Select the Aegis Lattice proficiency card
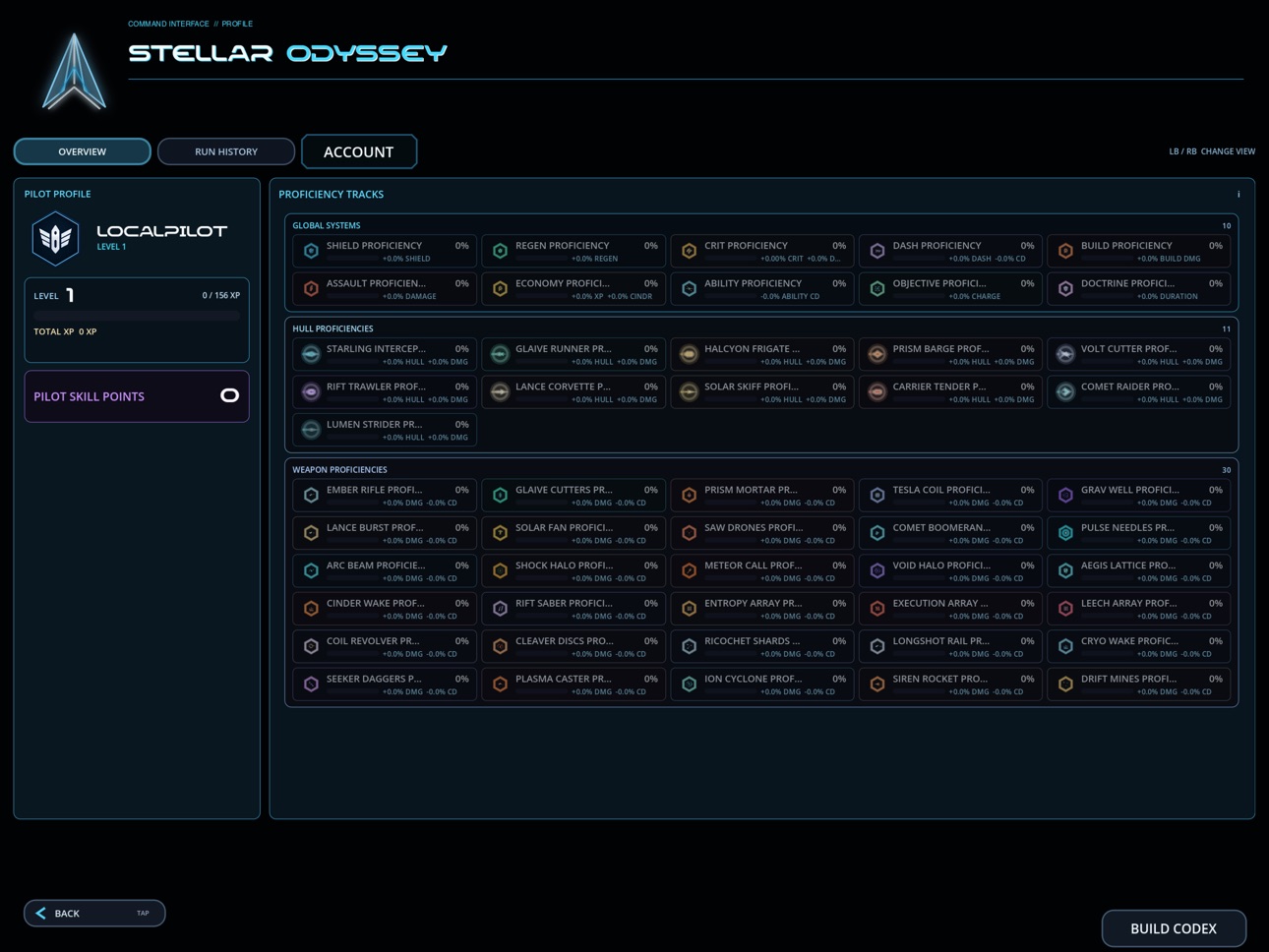 (x=1139, y=570)
